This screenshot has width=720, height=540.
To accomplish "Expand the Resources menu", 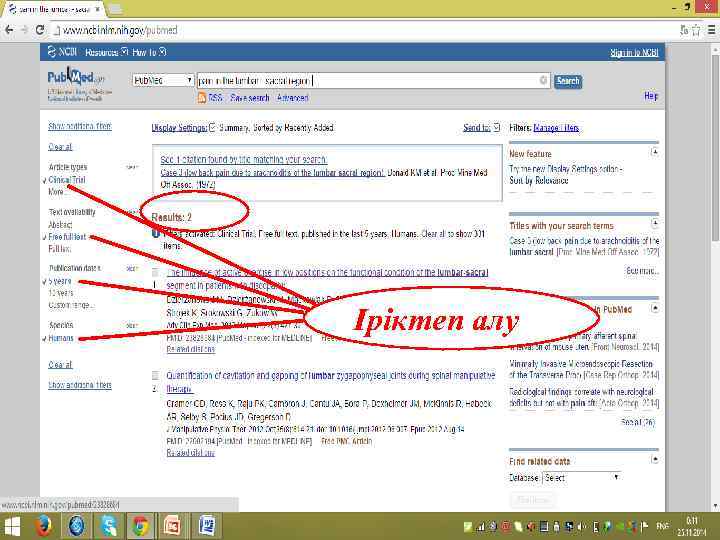I will point(106,52).
